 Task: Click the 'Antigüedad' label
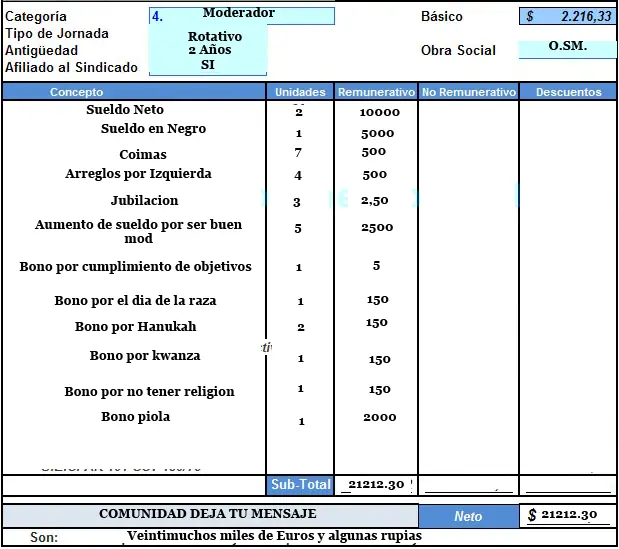pyautogui.click(x=41, y=51)
